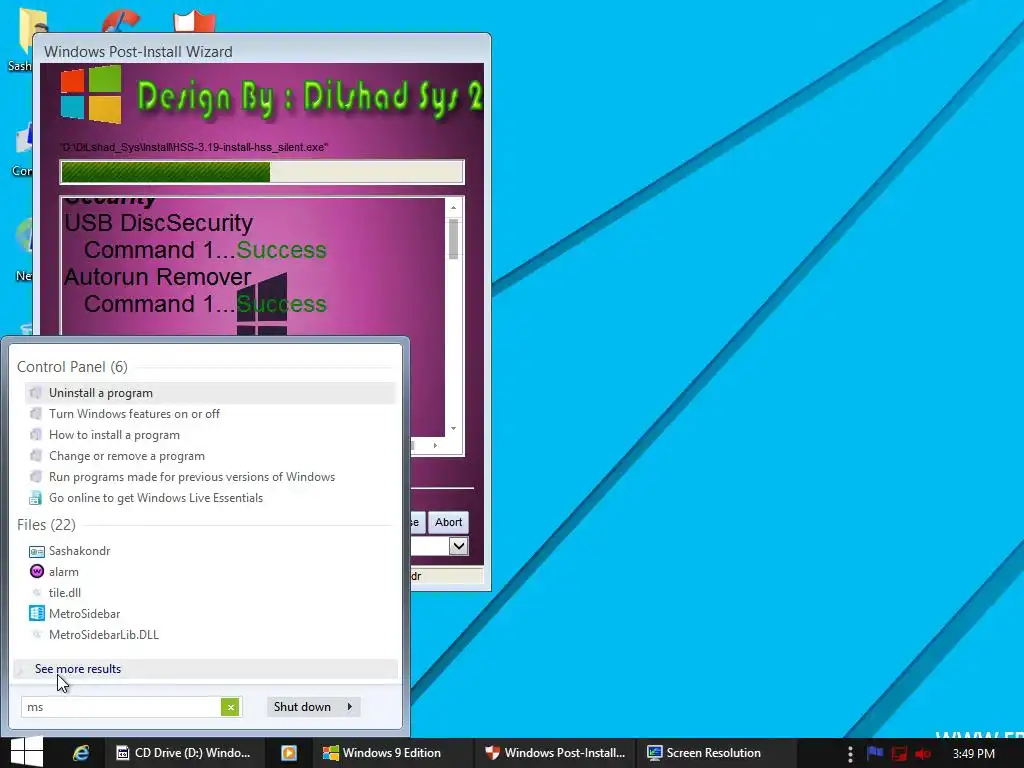Click the purple alarm file icon
1024x768 pixels.
coord(37,571)
